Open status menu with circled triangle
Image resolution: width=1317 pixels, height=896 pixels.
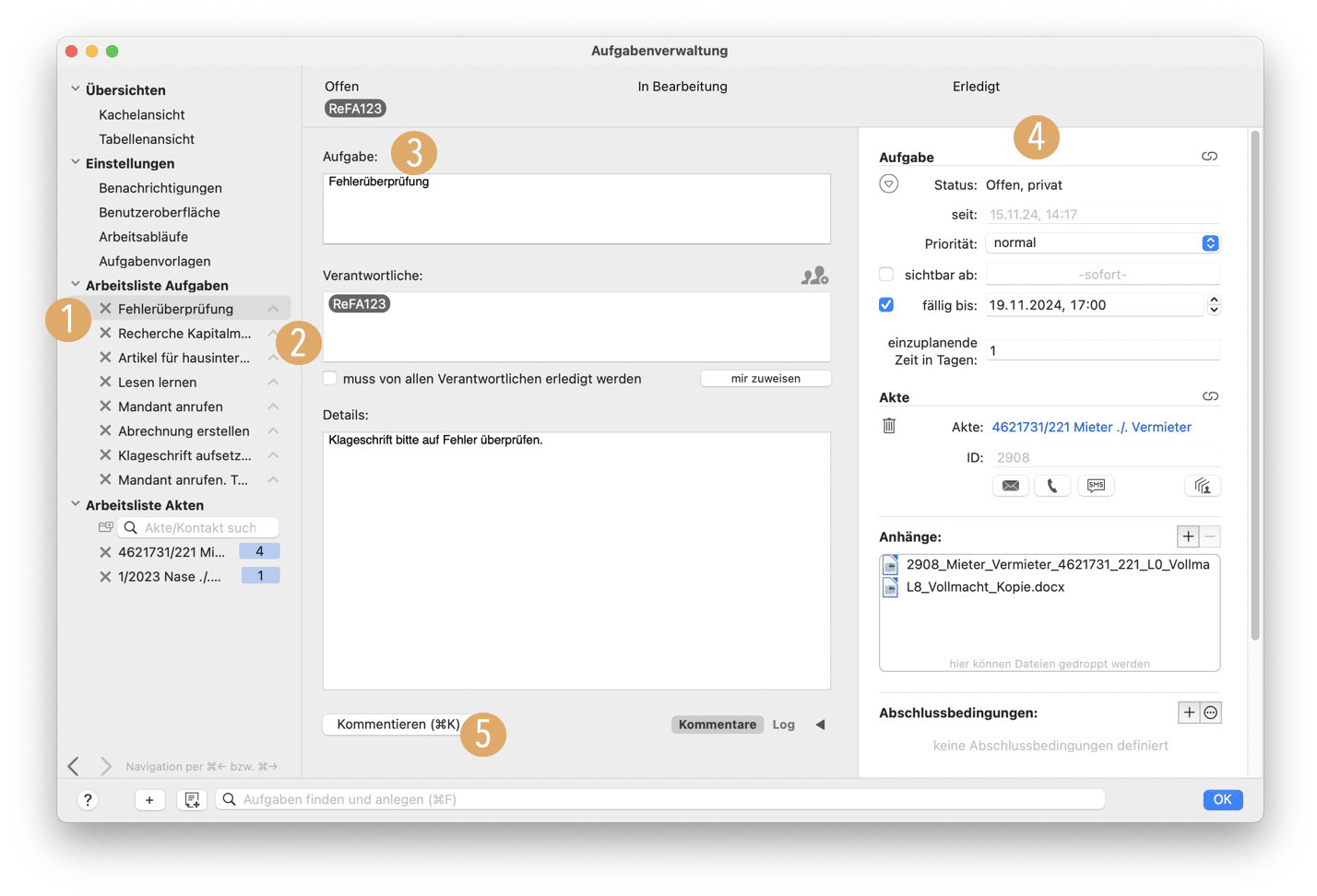point(888,184)
